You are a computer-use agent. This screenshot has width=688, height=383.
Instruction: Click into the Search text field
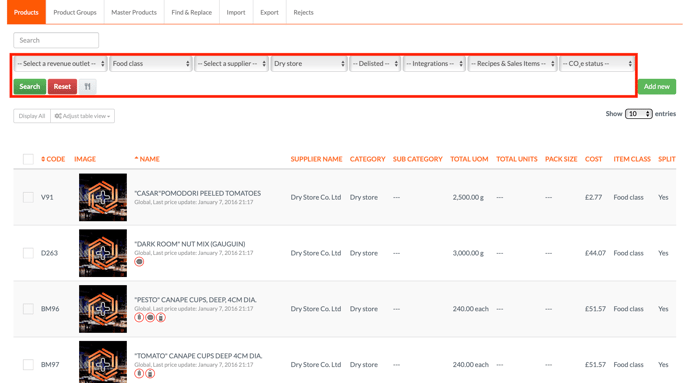pos(56,40)
